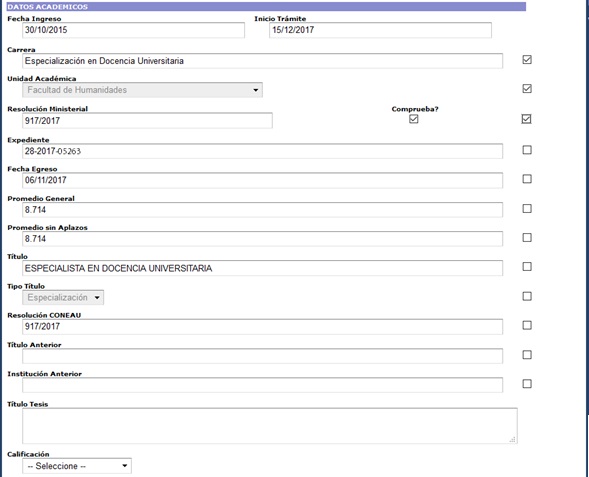Focus the Inicio Trámite field
Image resolution: width=589 pixels, height=477 pixels.
tap(380, 30)
